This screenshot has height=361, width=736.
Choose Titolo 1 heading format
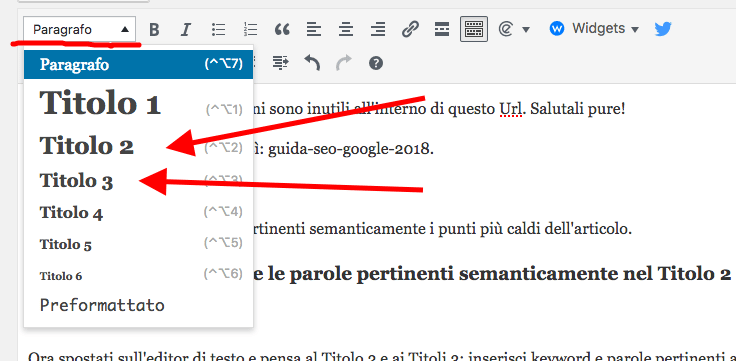(x=138, y=103)
